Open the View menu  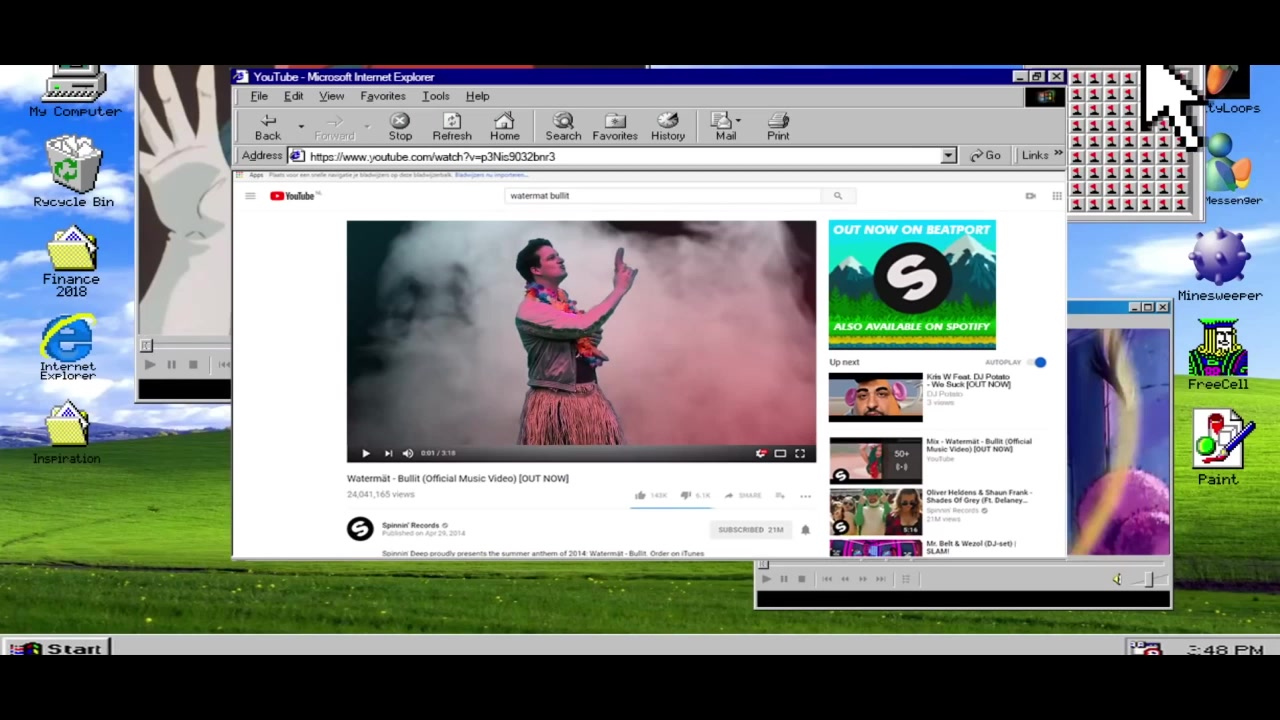331,96
